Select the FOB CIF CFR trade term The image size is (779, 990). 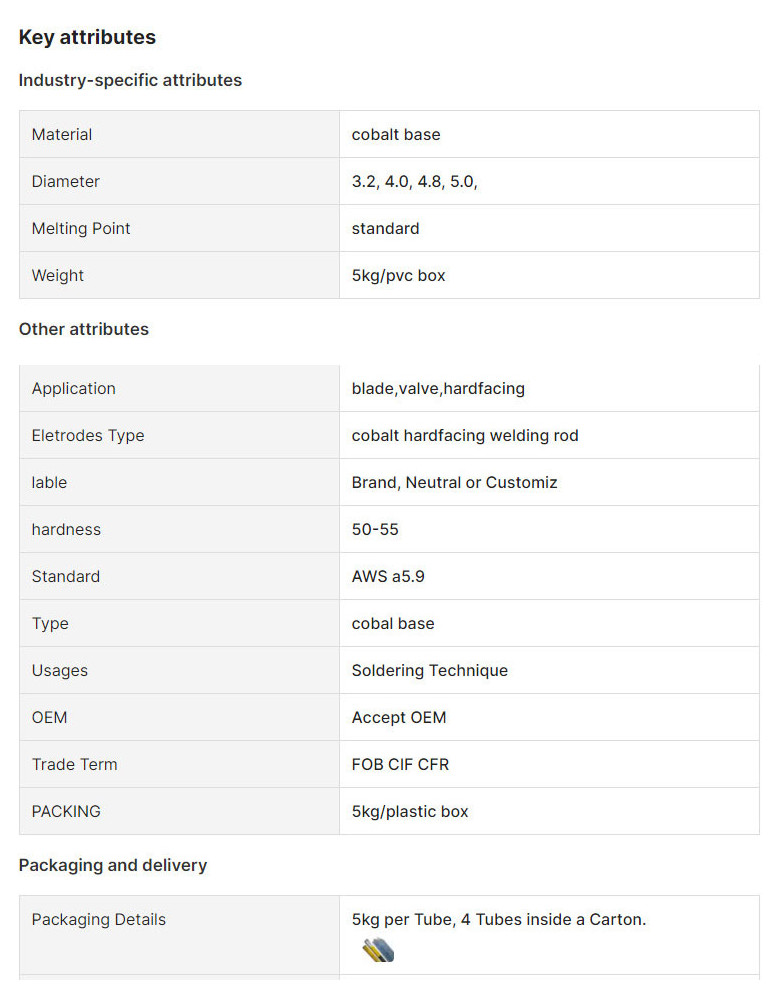(400, 764)
